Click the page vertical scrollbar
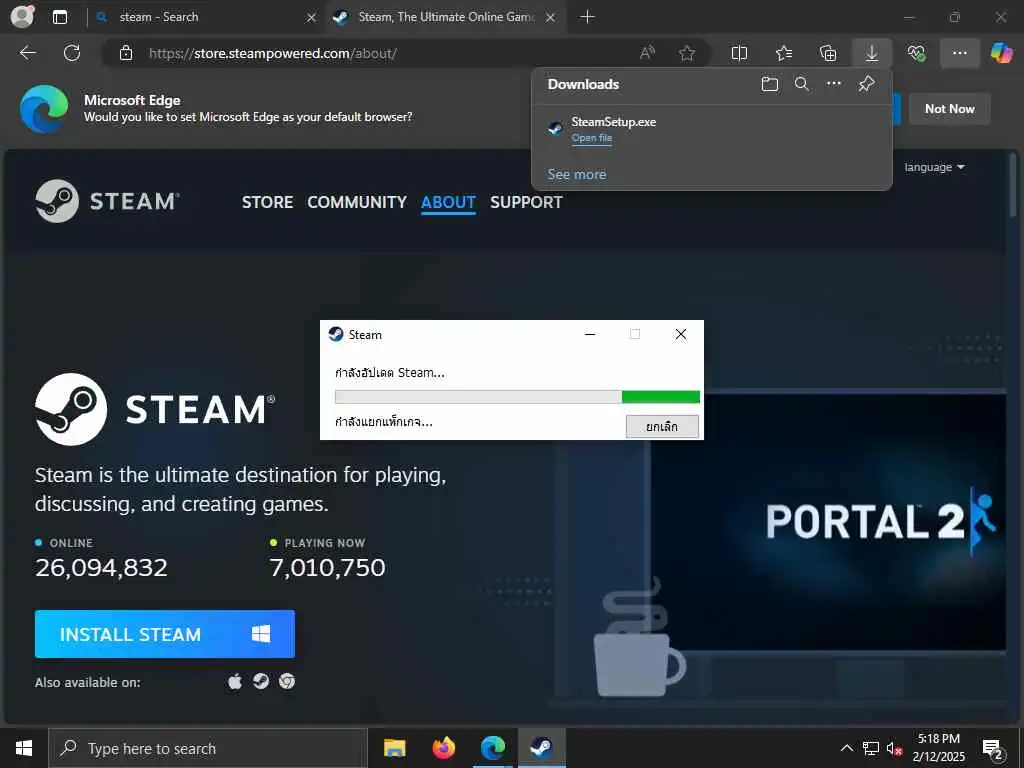 (x=1012, y=184)
